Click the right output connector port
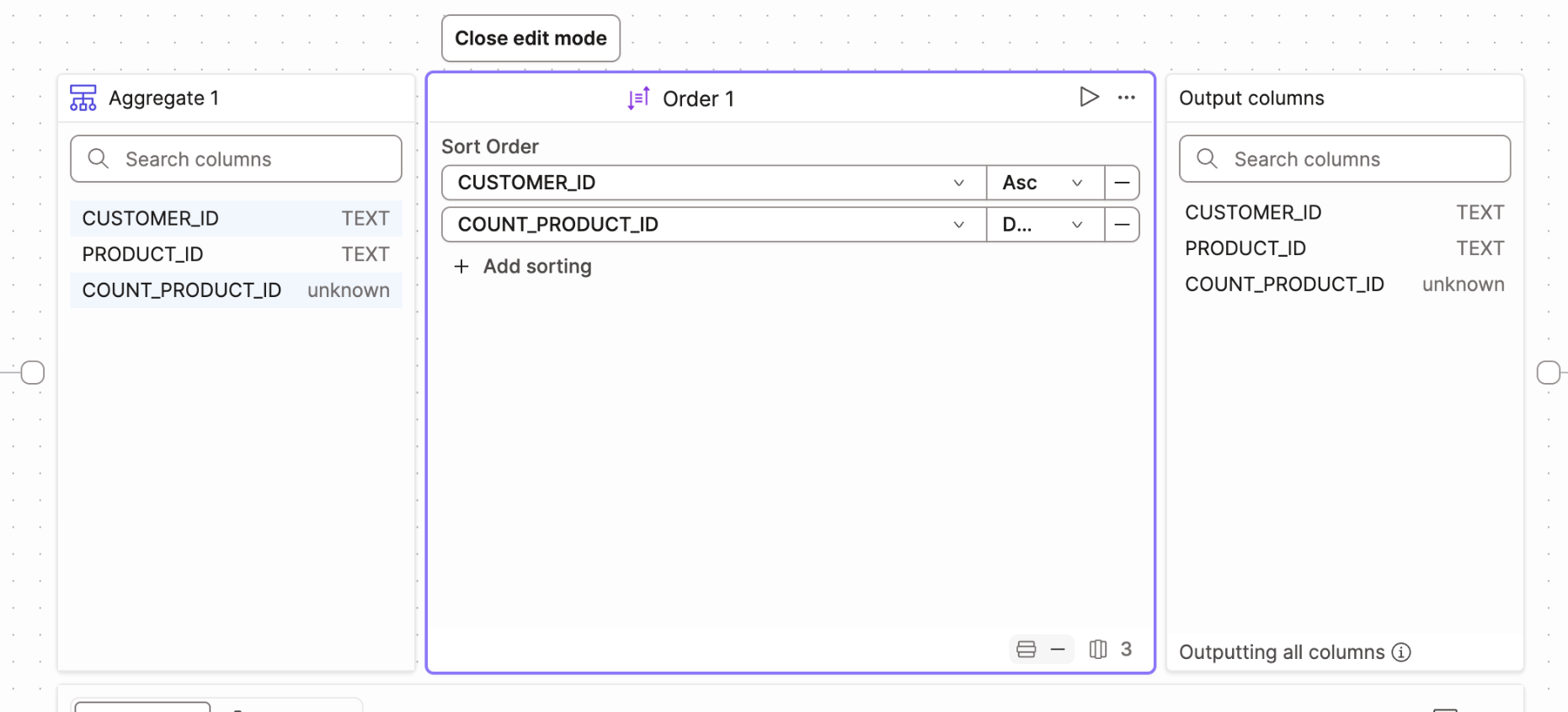Viewport: 1568px width, 712px height. point(1548,373)
